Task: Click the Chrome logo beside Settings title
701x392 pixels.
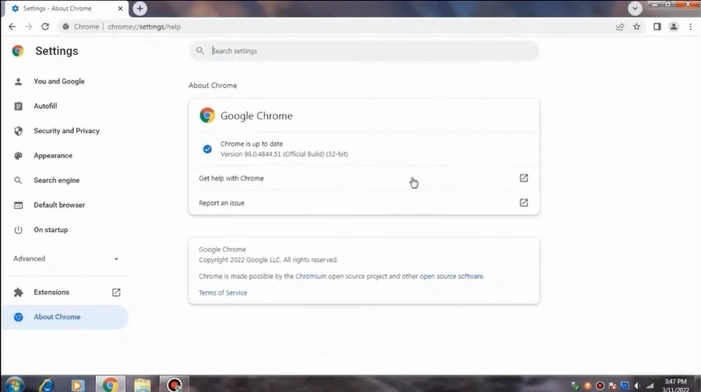Action: click(x=18, y=51)
